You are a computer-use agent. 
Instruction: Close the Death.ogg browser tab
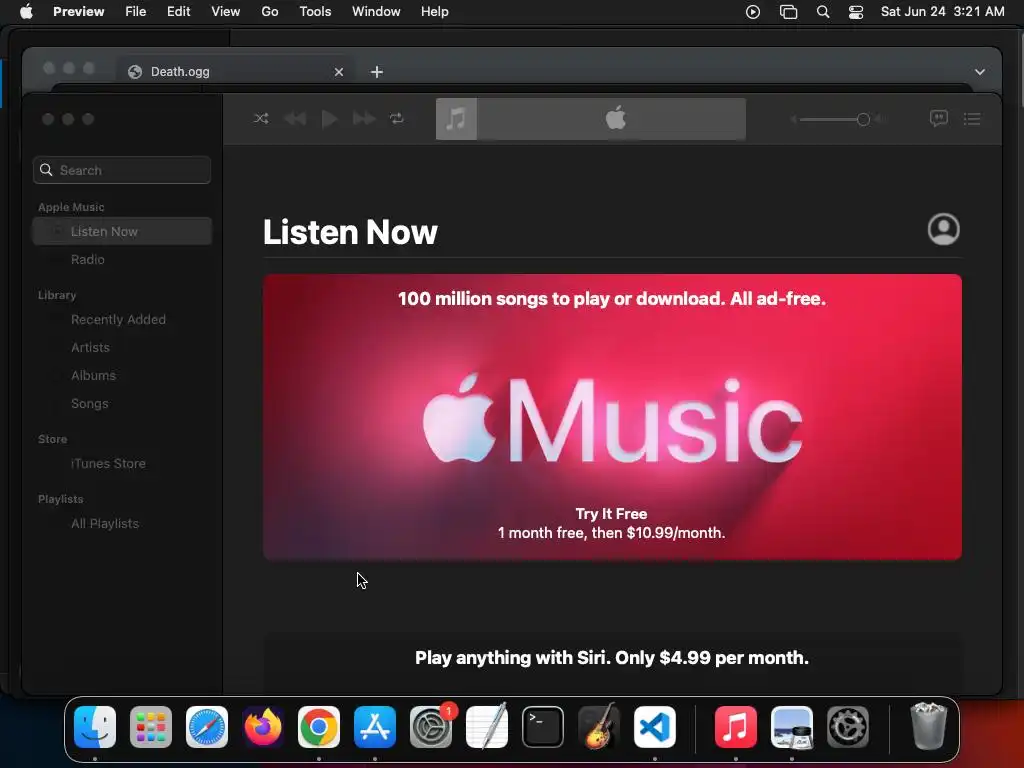pyautogui.click(x=338, y=72)
